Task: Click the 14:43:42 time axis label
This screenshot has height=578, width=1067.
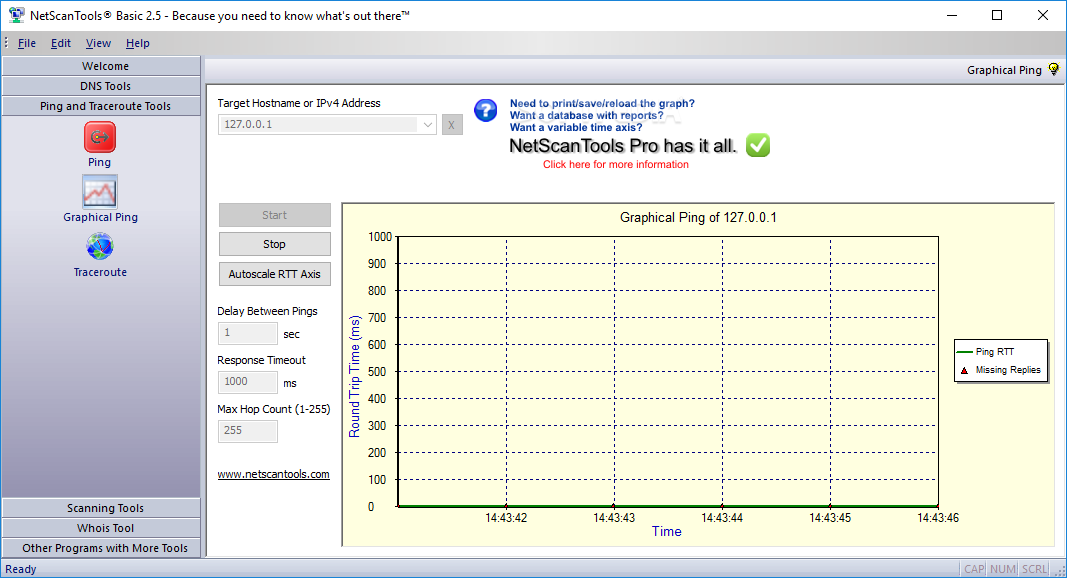Action: tap(506, 517)
